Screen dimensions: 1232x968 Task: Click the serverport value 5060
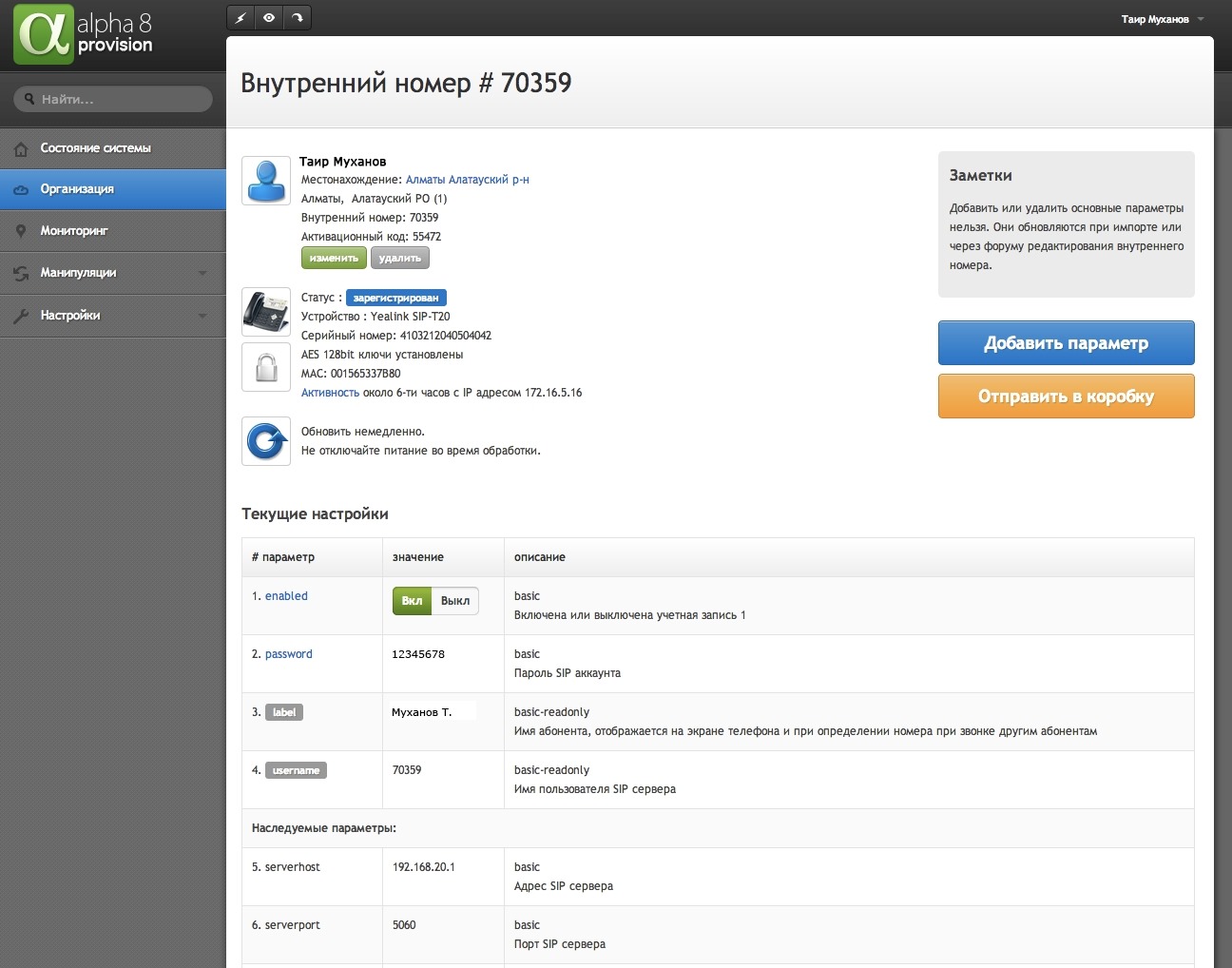[x=404, y=925]
